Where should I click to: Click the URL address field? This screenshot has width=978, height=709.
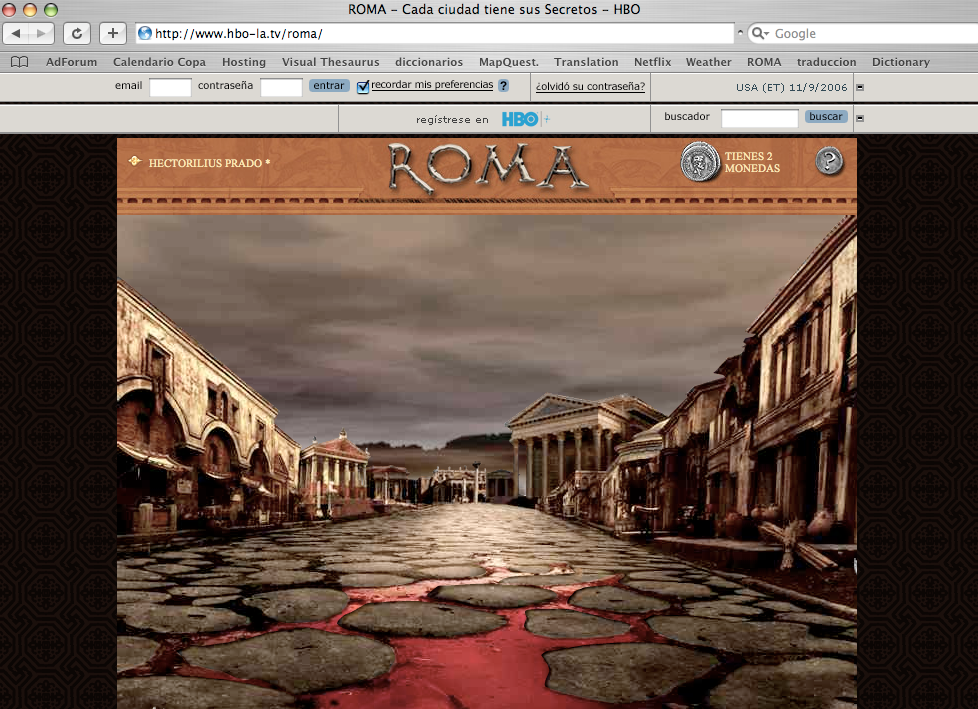pyautogui.click(x=435, y=34)
